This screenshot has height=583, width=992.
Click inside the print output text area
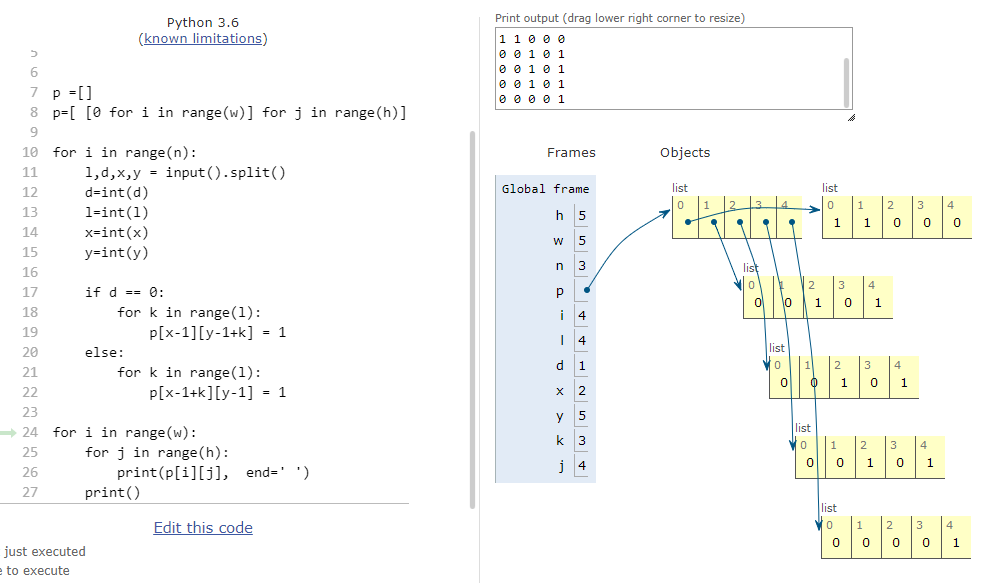pyautogui.click(x=673, y=68)
